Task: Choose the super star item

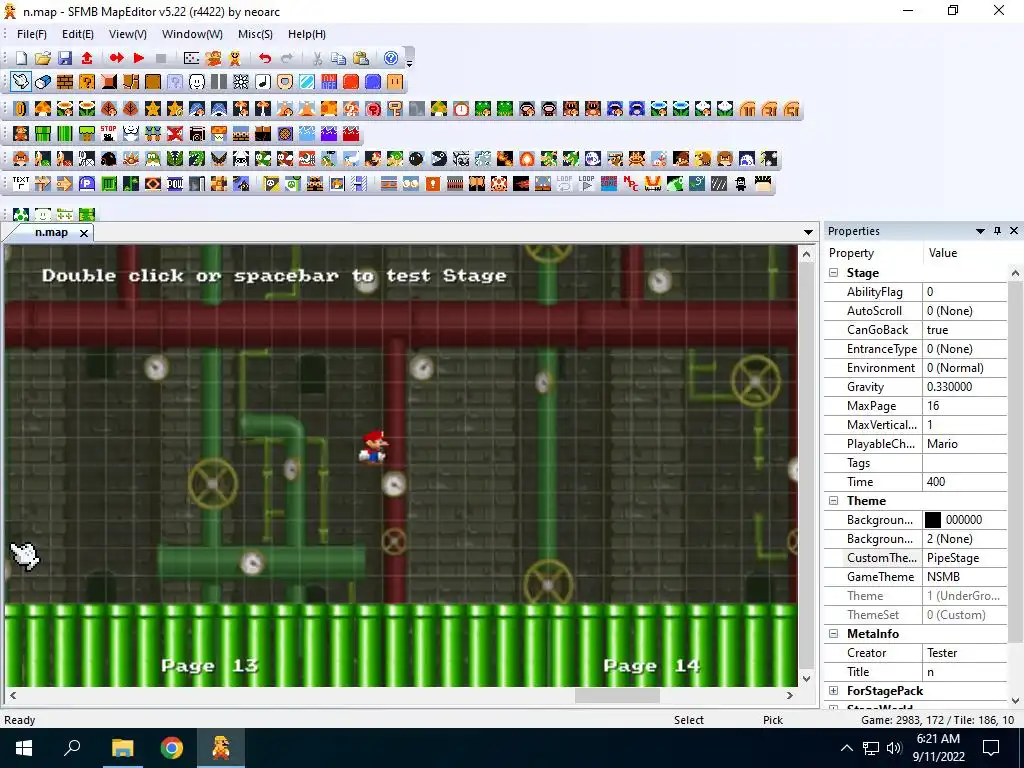Action: coord(153,109)
